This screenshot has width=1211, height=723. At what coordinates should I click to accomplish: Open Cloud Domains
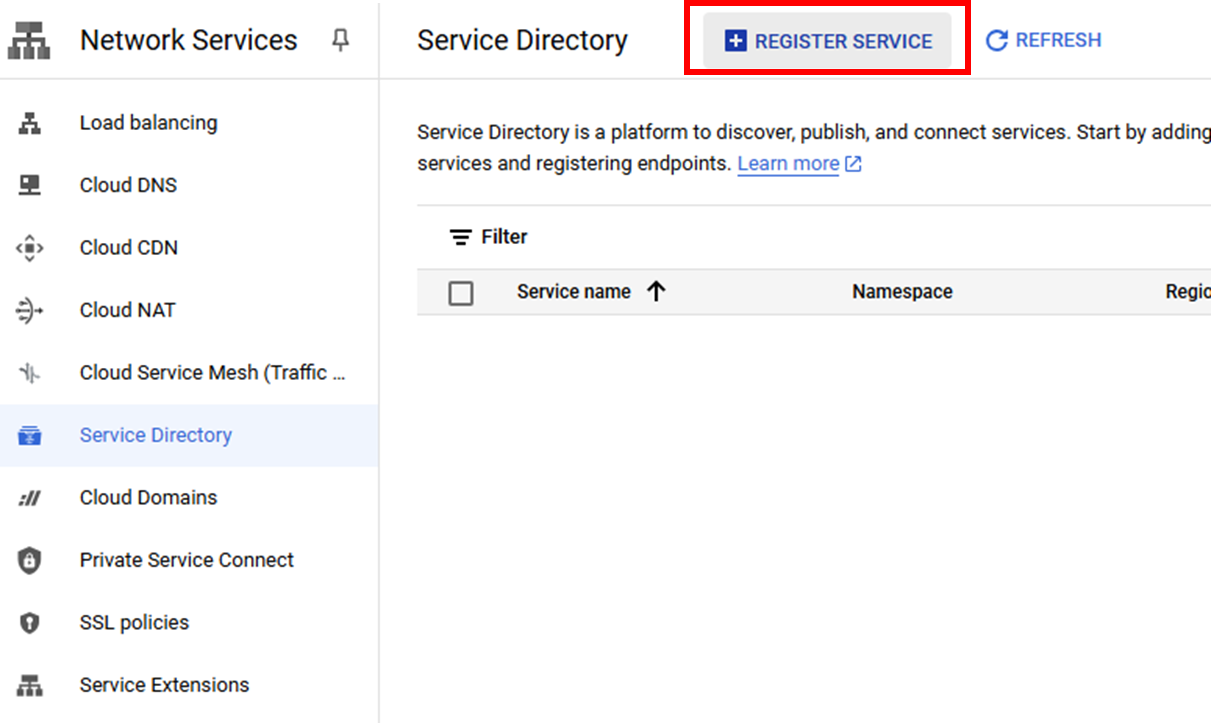[x=148, y=498]
